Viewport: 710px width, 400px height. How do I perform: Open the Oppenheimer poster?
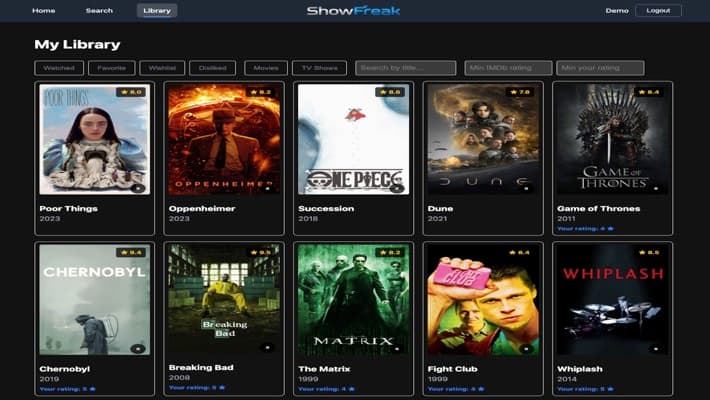tap(224, 140)
